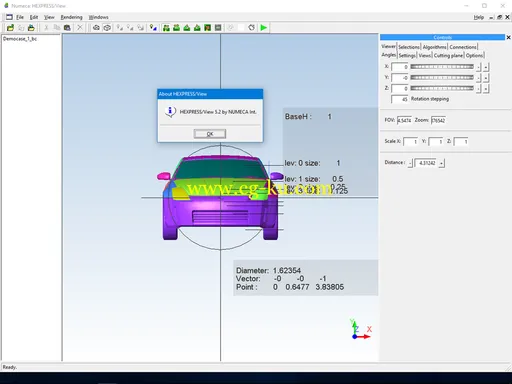Click the X angle slider

tap(442, 67)
